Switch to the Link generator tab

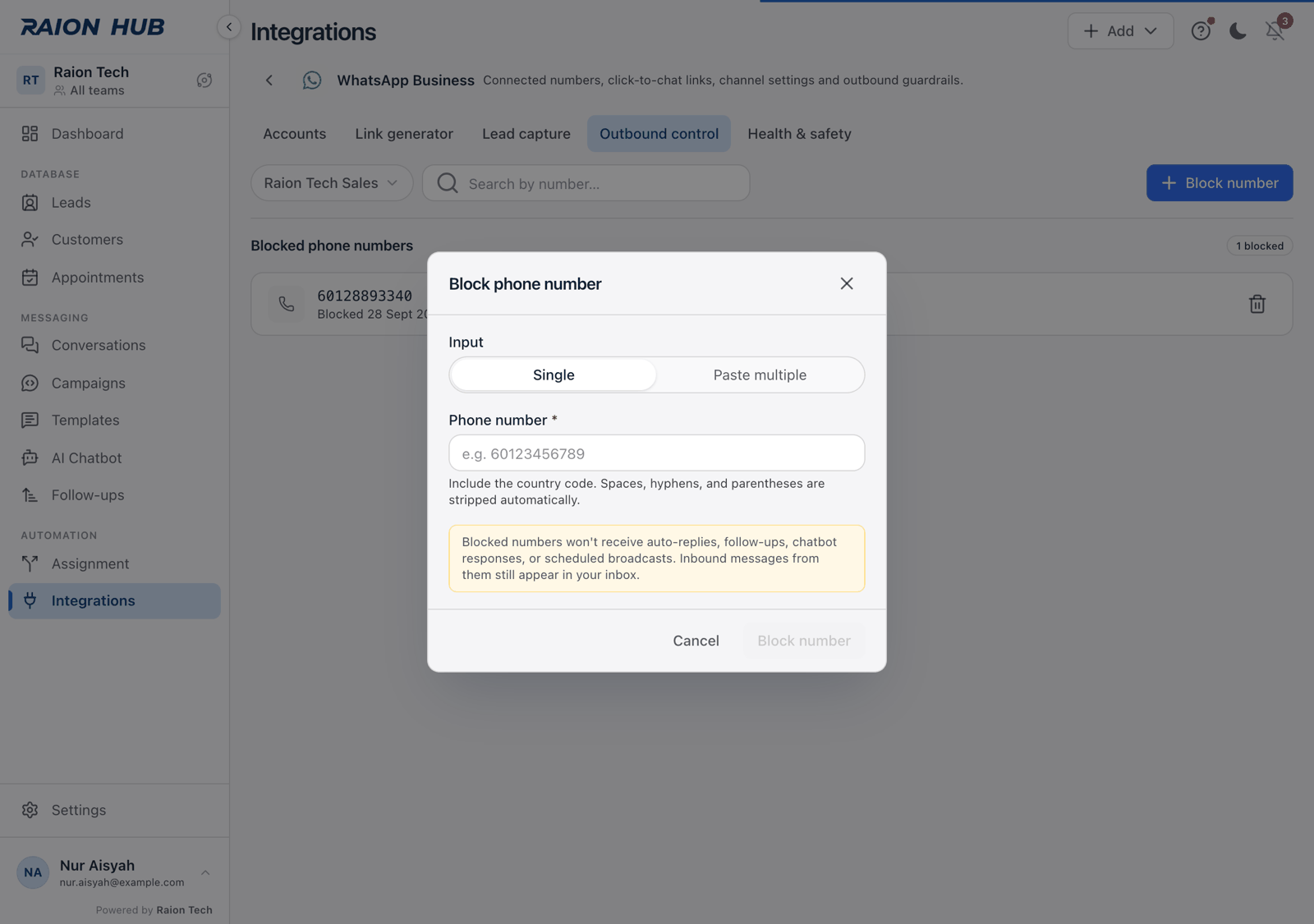coord(404,134)
